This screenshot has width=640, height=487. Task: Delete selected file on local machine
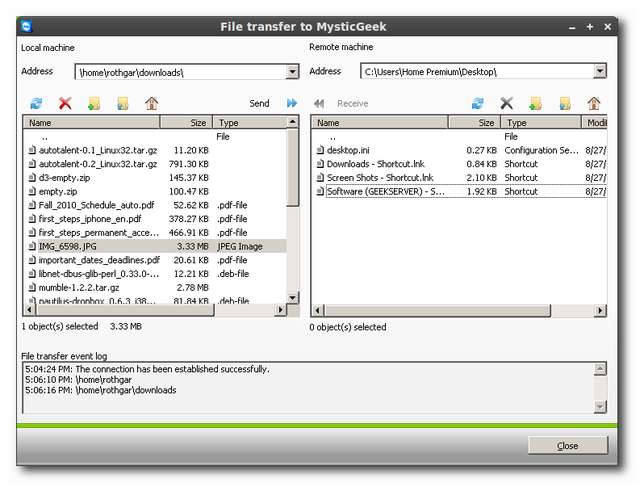pos(65,103)
